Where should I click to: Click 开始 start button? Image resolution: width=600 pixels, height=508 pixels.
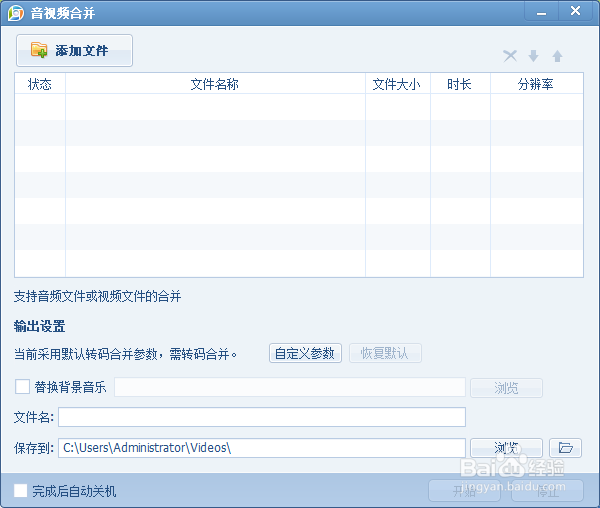click(x=464, y=491)
